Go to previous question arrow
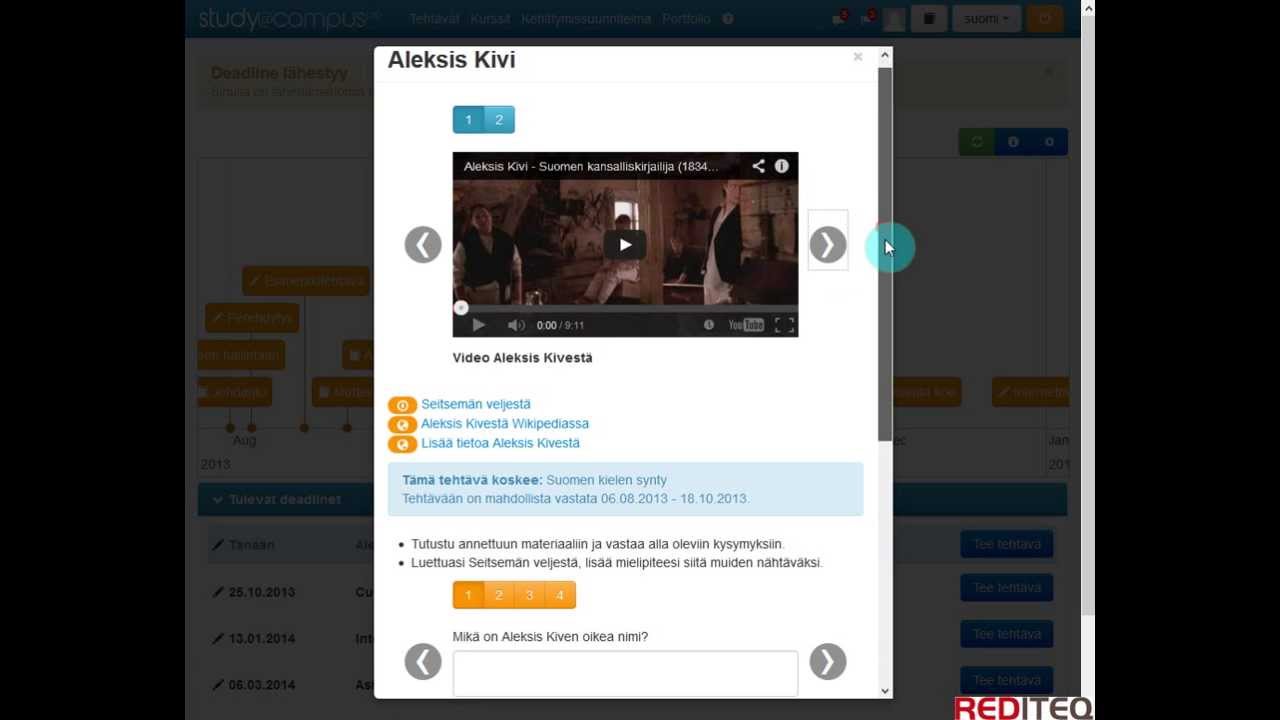 (423, 661)
